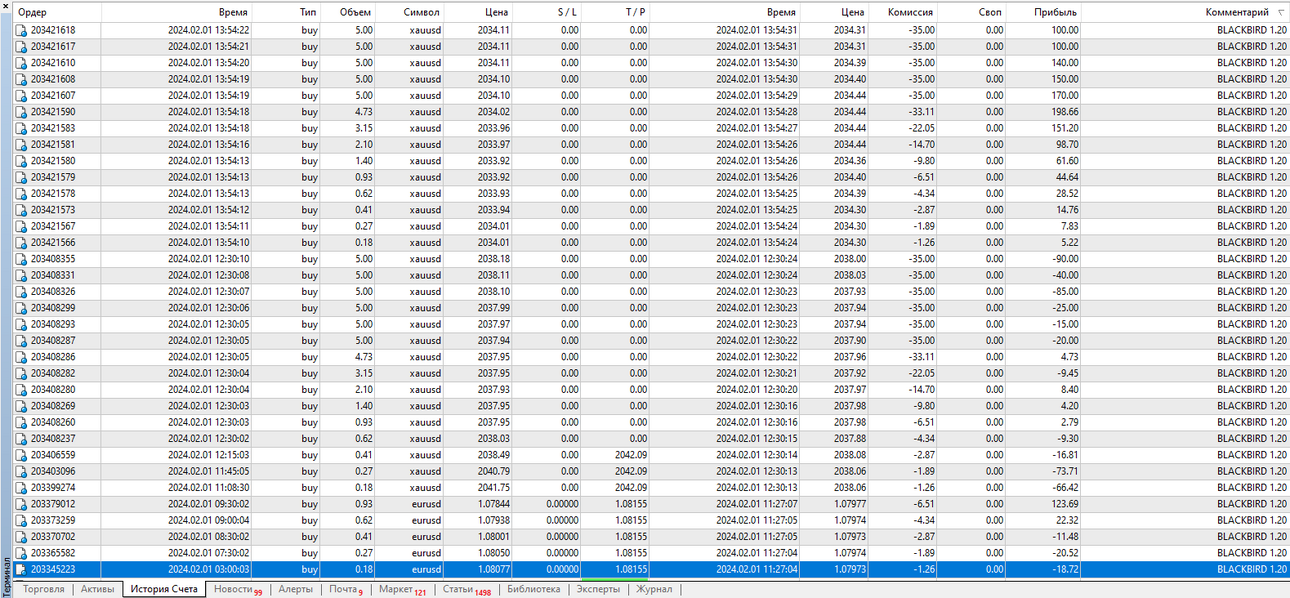Click the order icon beside 203408282

pyautogui.click(x=21, y=373)
